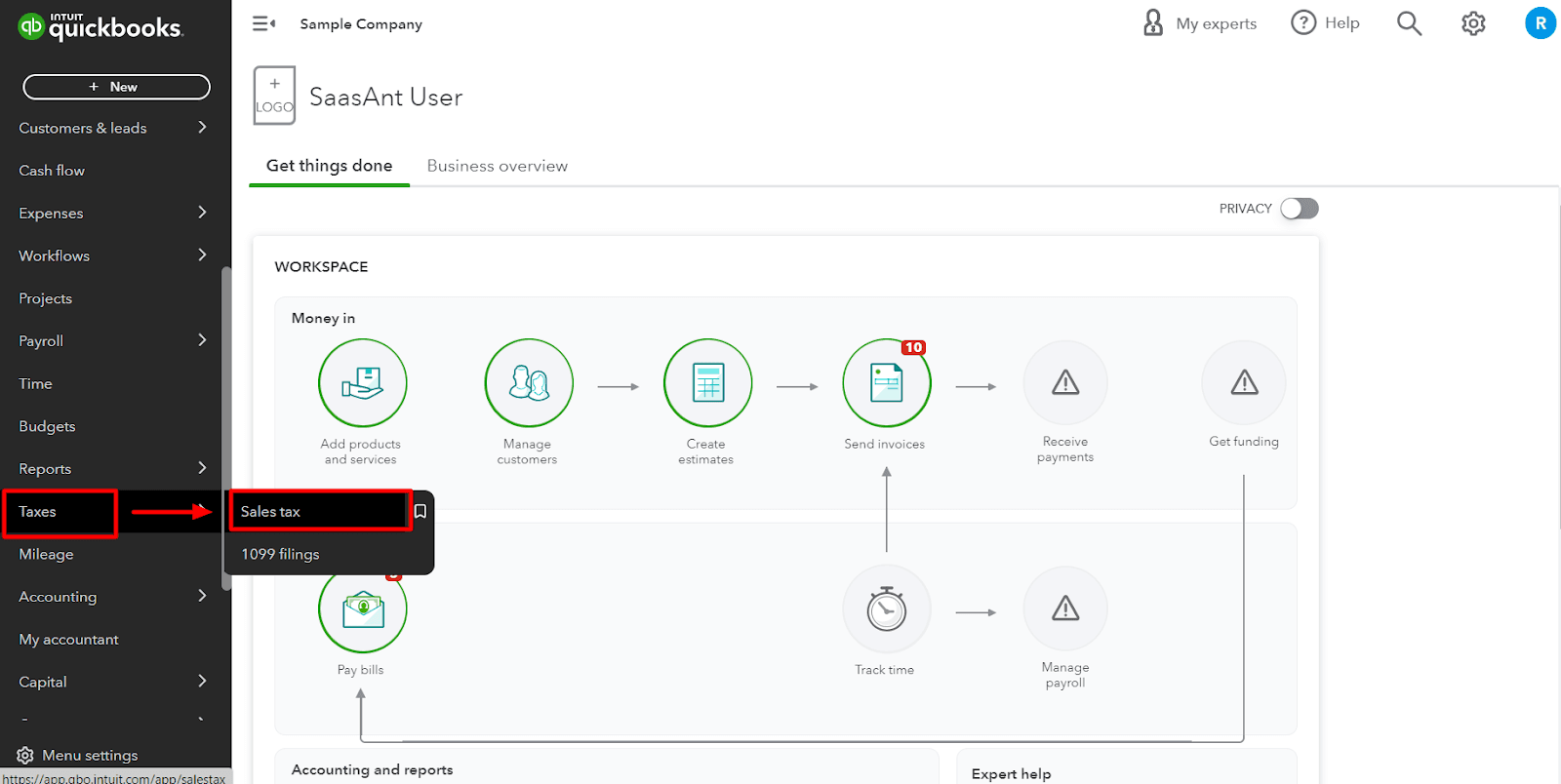The width and height of the screenshot is (1561, 784).
Task: Open the R user profile avatar
Action: (1541, 23)
